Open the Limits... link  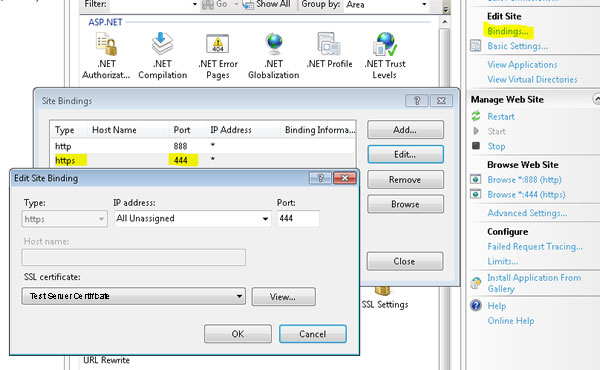tap(503, 261)
